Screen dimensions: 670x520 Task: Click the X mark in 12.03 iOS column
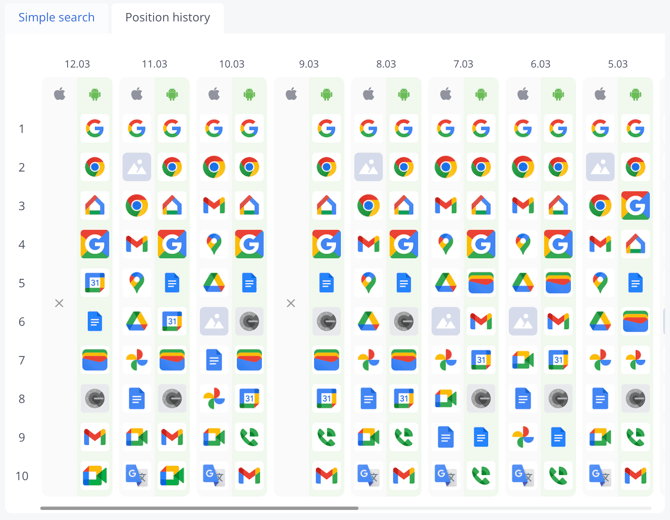click(59, 303)
